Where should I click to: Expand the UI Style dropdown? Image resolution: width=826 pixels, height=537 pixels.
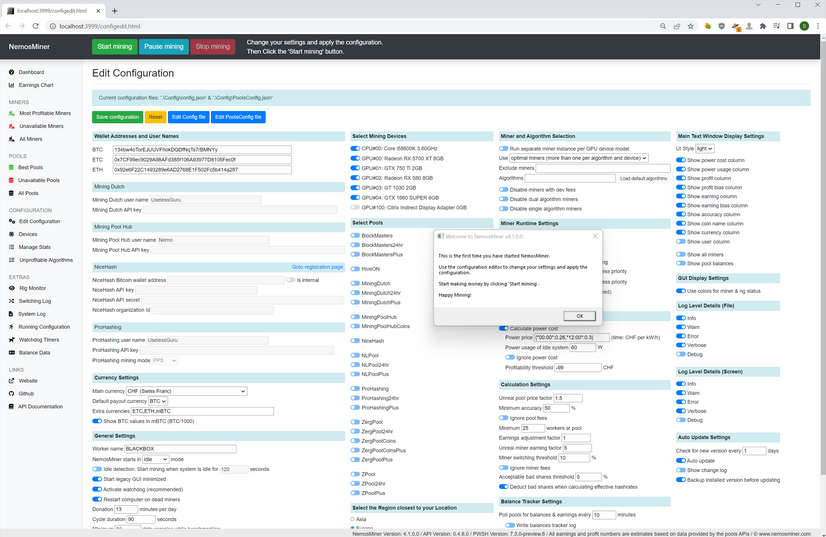[x=705, y=149]
